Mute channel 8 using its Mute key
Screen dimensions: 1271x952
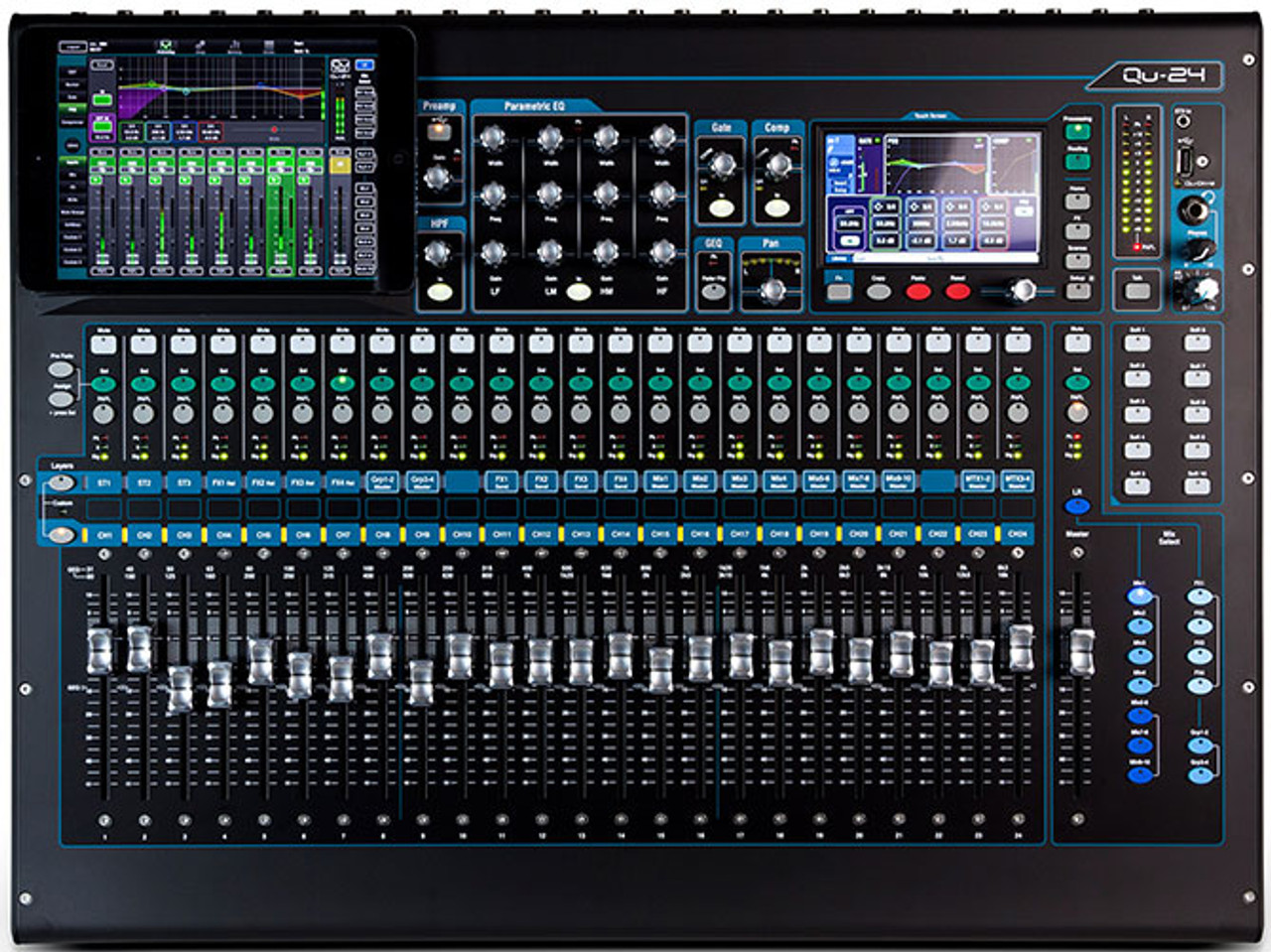[381, 344]
